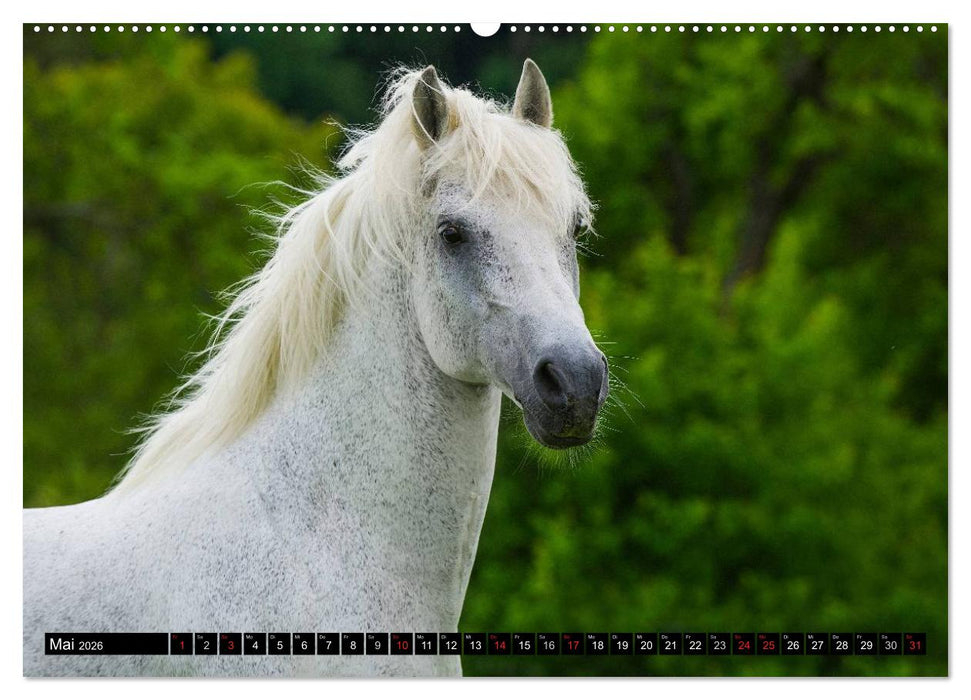Click the highlighted holiday date 14
This screenshot has width=971, height=700.
500,646
